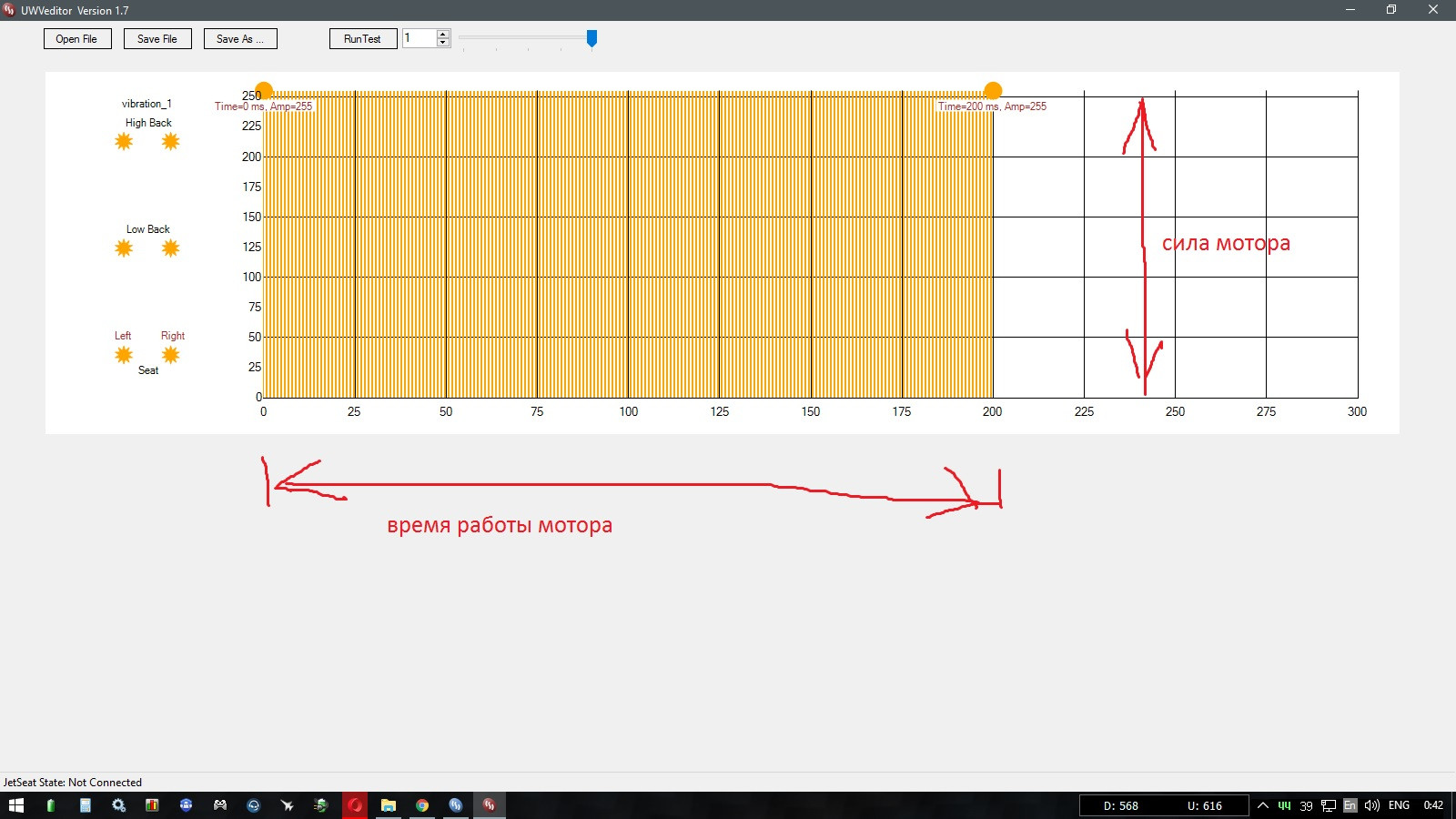Click the UWVeditor title bar app icon

click(x=9, y=10)
